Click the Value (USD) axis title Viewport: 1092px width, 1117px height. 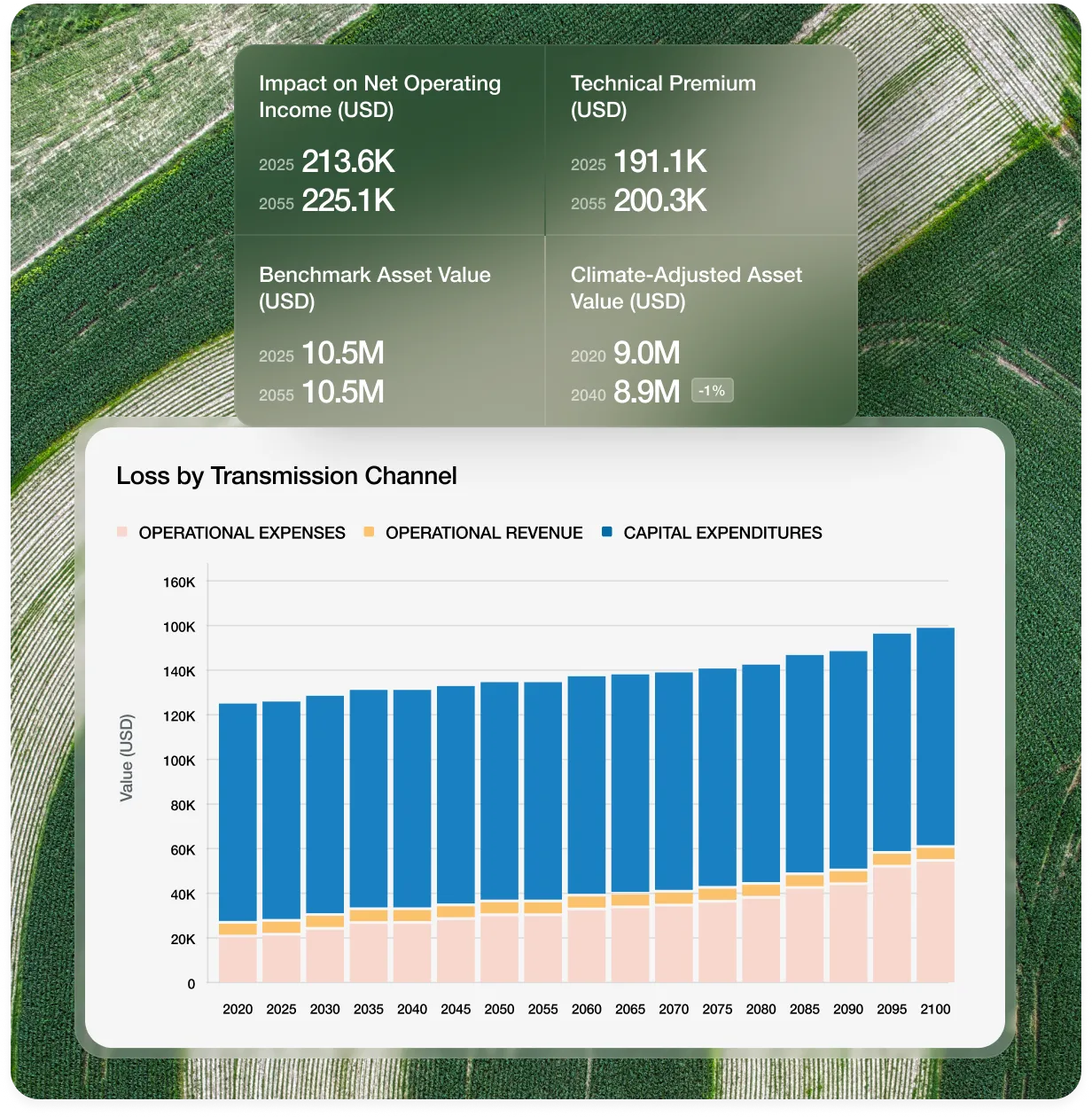[127, 758]
